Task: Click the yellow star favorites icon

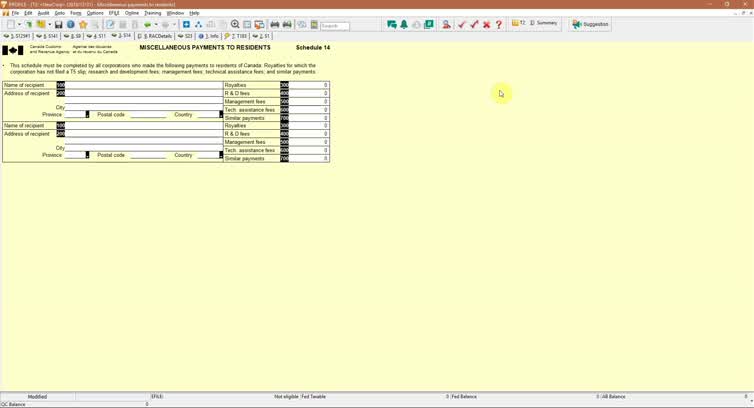Action: [x=83, y=25]
